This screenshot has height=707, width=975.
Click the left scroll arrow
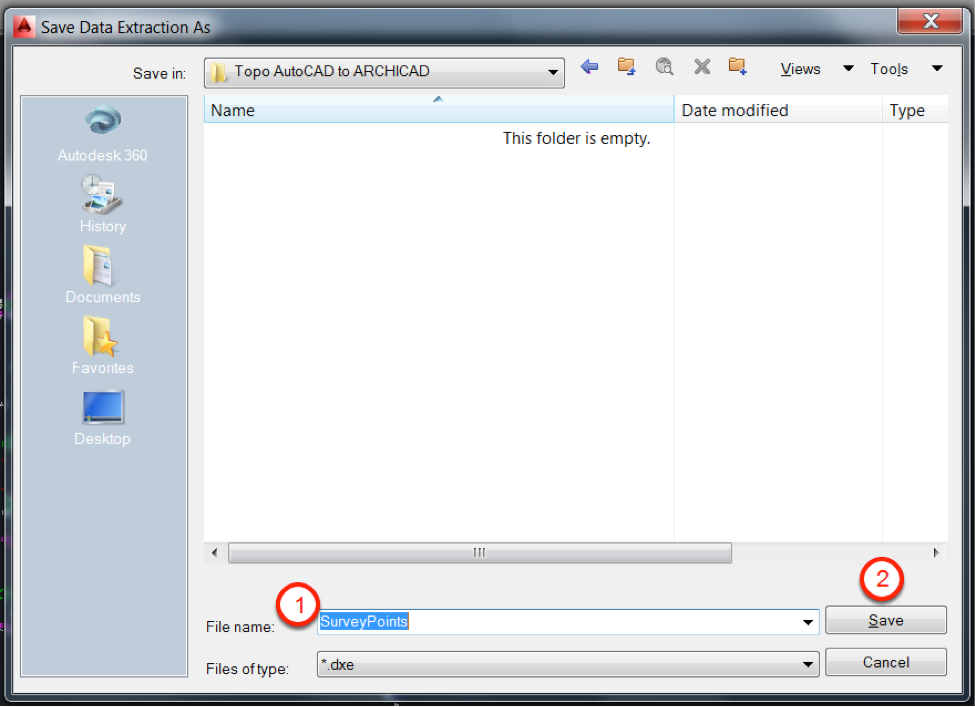(x=215, y=553)
